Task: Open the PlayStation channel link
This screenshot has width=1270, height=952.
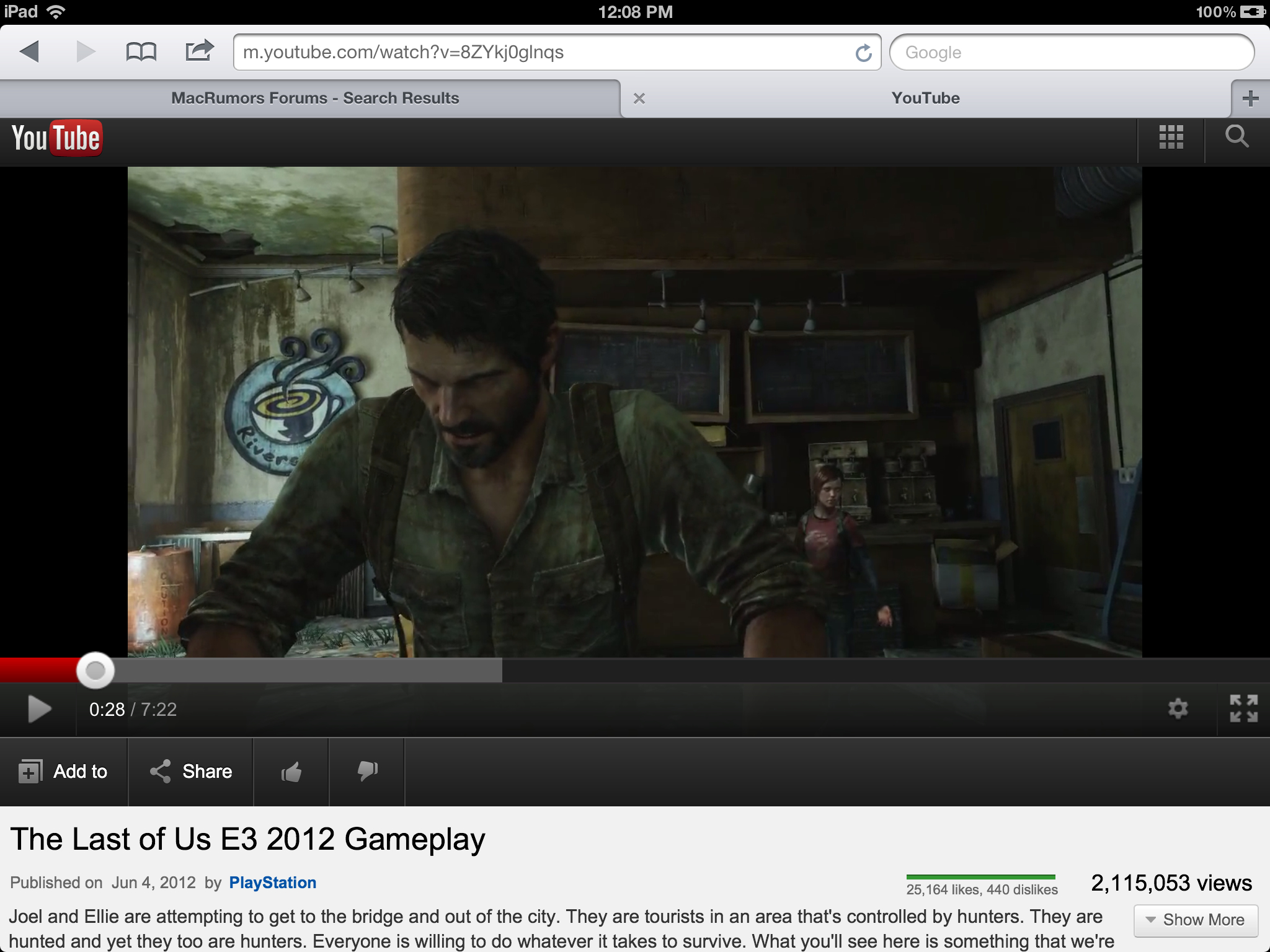Action: 272,883
